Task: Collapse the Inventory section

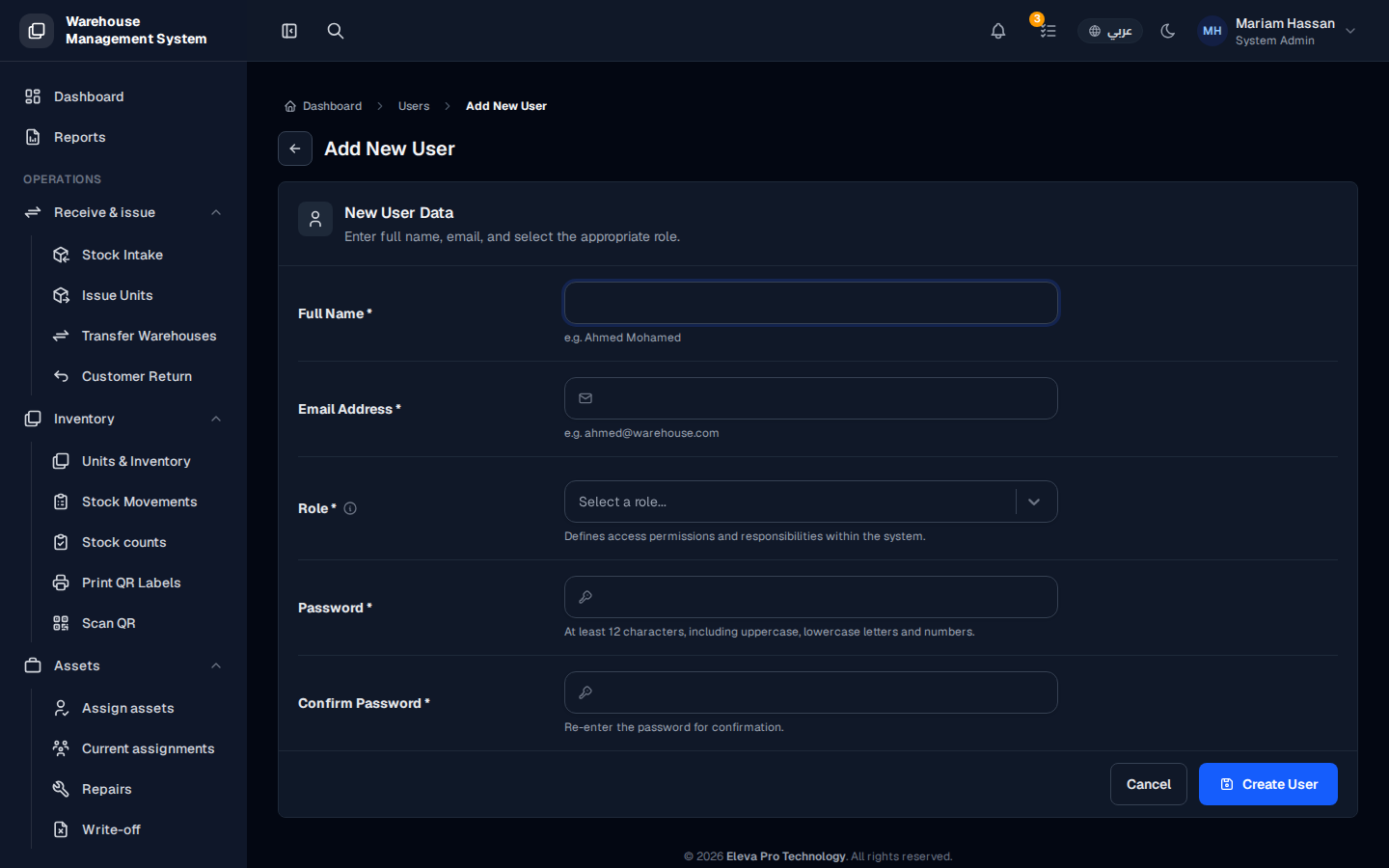Action: [x=123, y=419]
